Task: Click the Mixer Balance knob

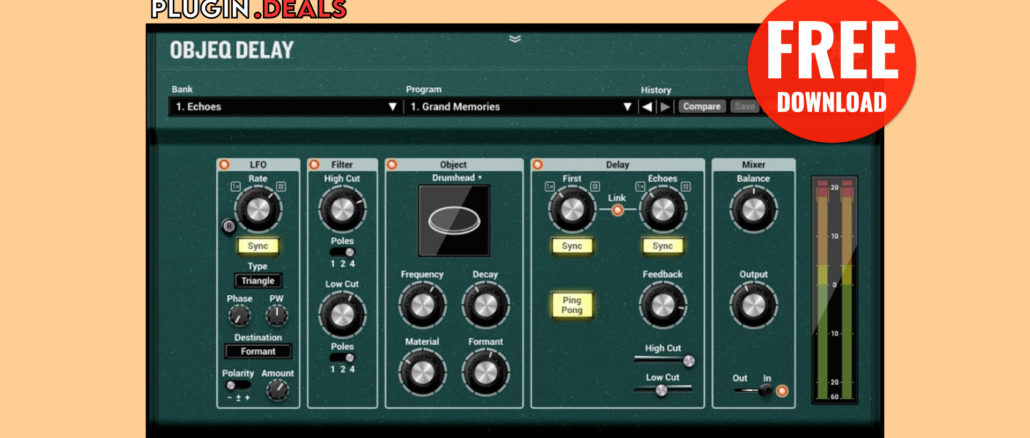Action: (x=753, y=209)
